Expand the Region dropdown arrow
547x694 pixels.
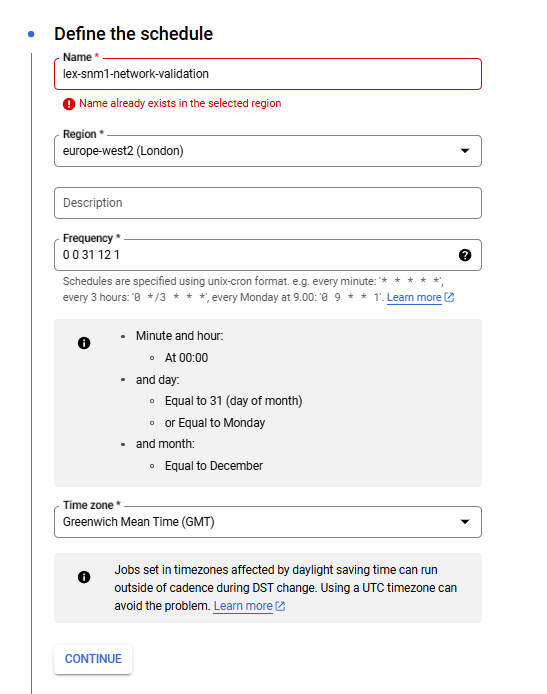465,151
